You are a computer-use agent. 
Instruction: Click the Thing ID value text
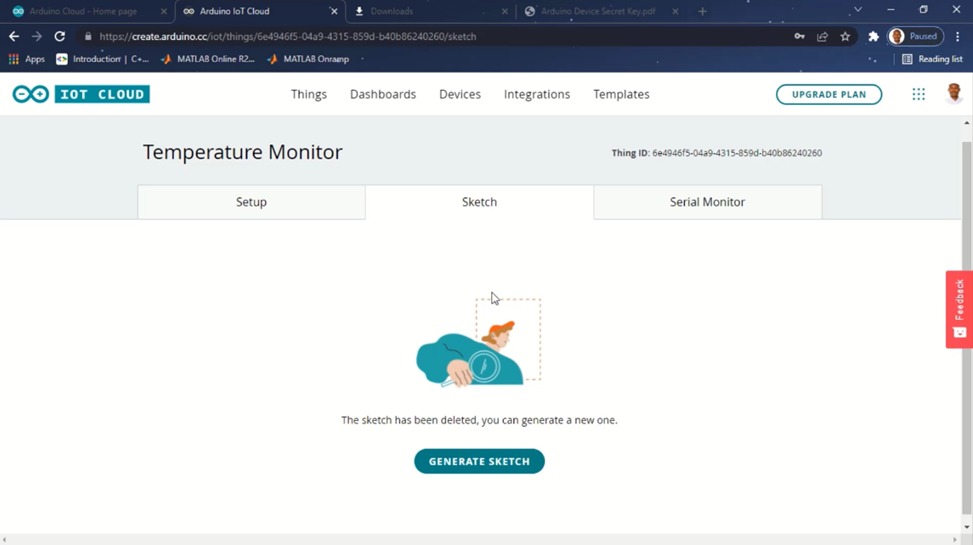tap(737, 153)
